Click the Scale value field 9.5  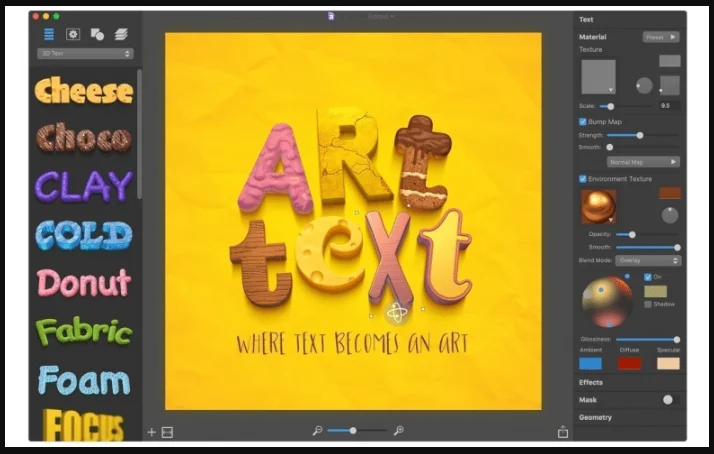(x=669, y=106)
